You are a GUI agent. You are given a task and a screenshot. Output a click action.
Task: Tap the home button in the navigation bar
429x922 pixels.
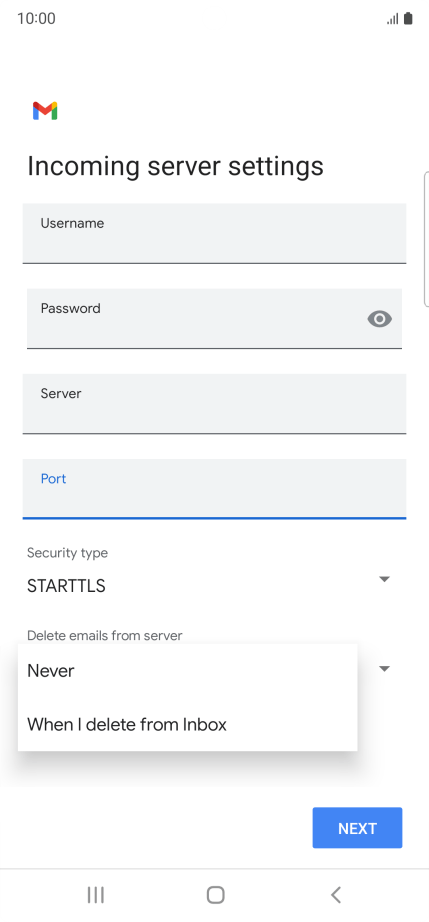(x=216, y=895)
